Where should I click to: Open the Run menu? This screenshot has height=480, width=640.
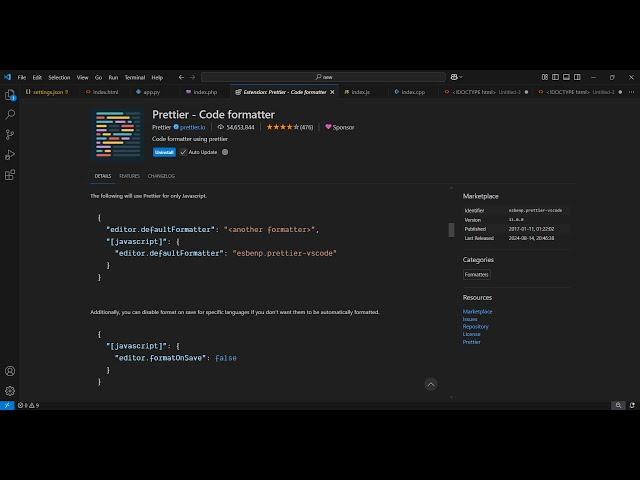tap(113, 78)
